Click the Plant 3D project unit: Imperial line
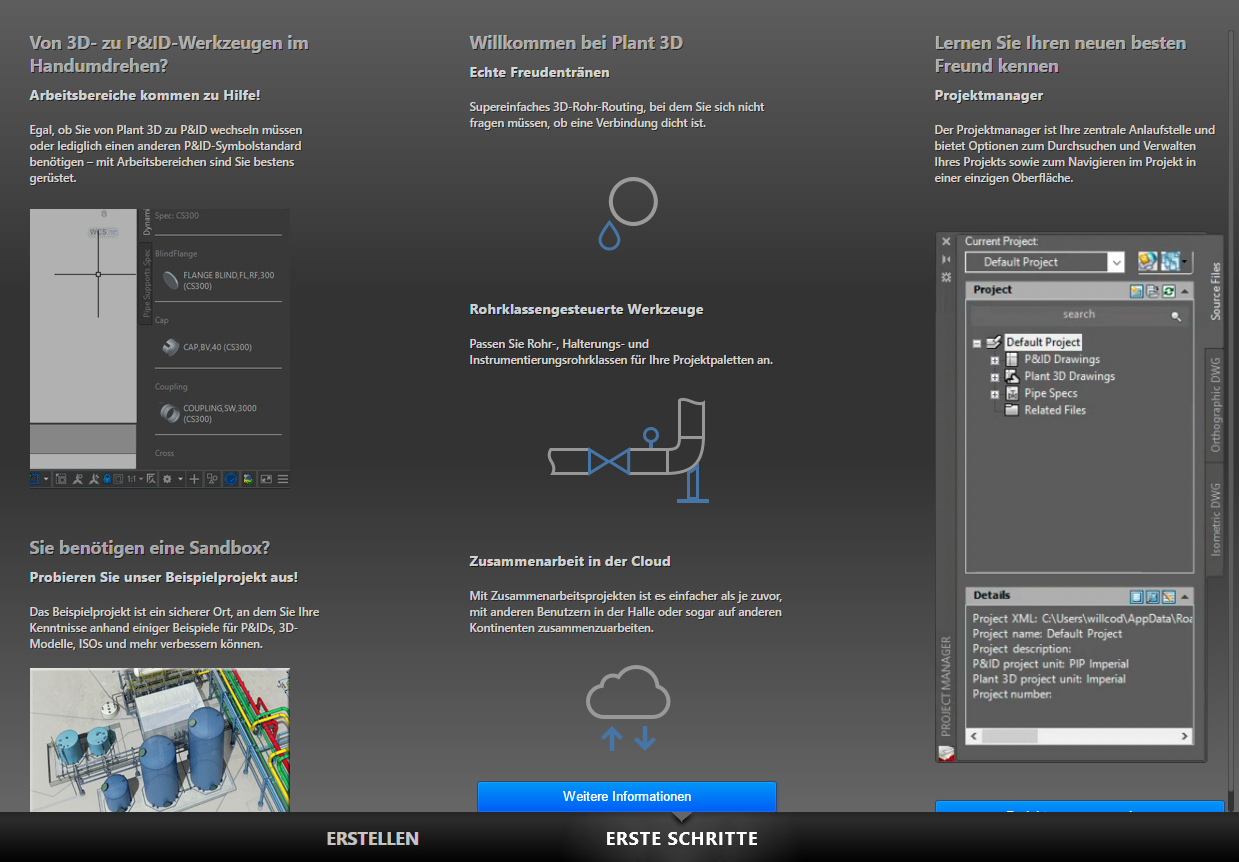Screen dimensions: 1239x862 tap(1049, 678)
